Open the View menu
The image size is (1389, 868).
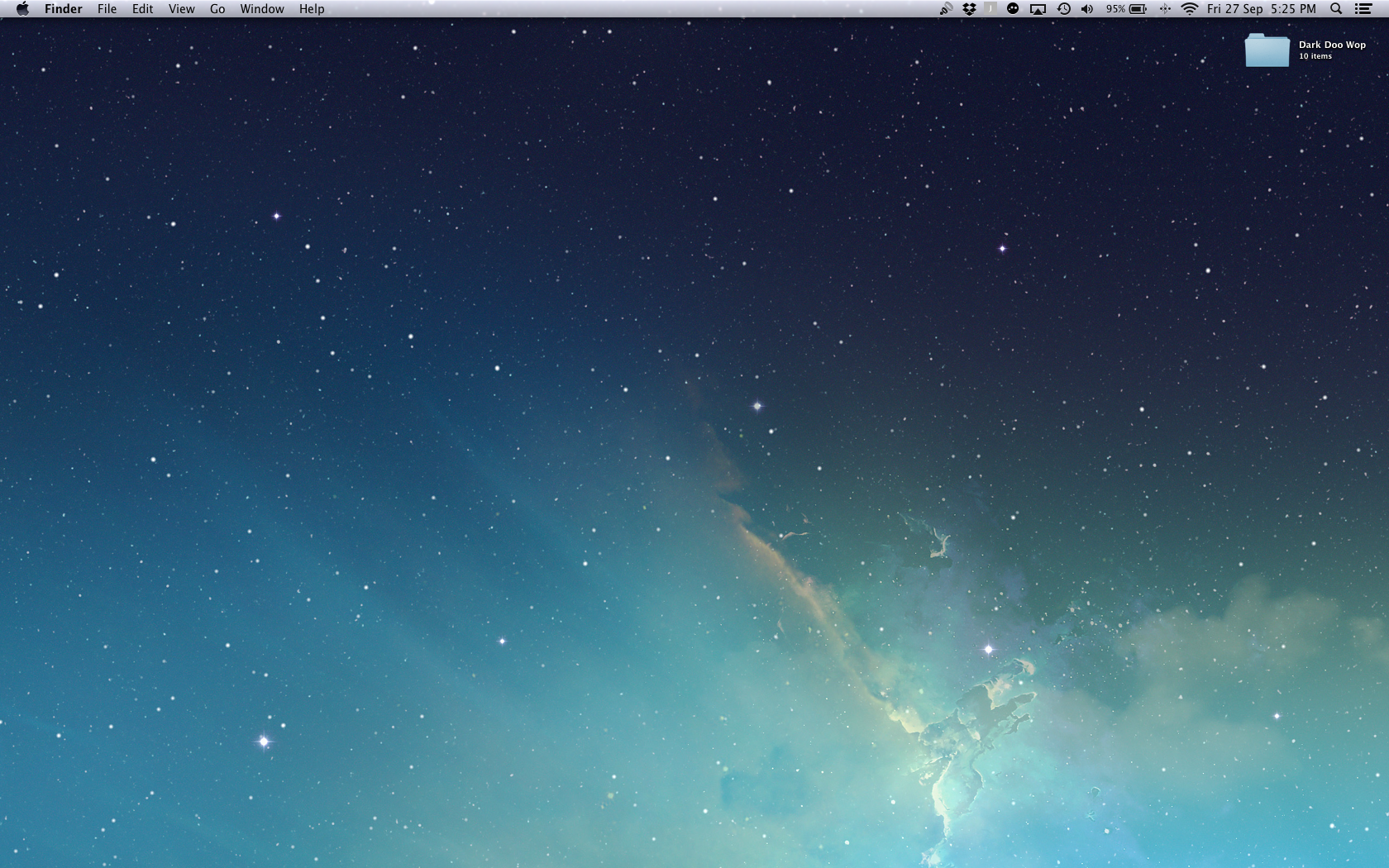coord(182,9)
